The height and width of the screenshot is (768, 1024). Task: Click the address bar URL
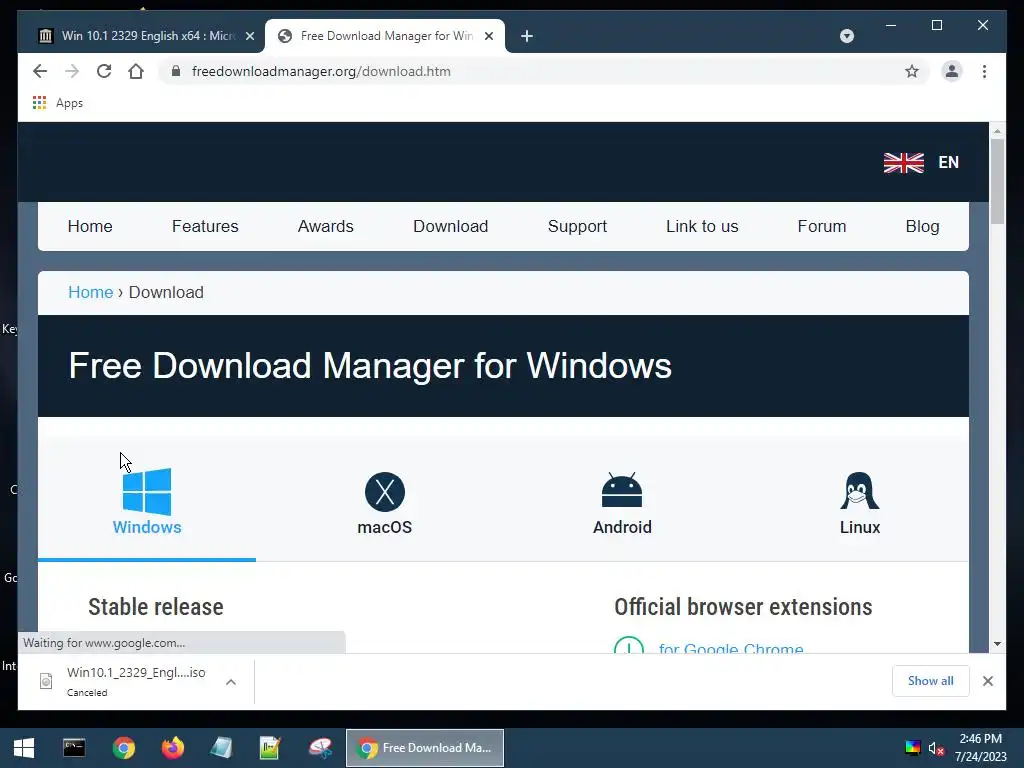click(321, 71)
